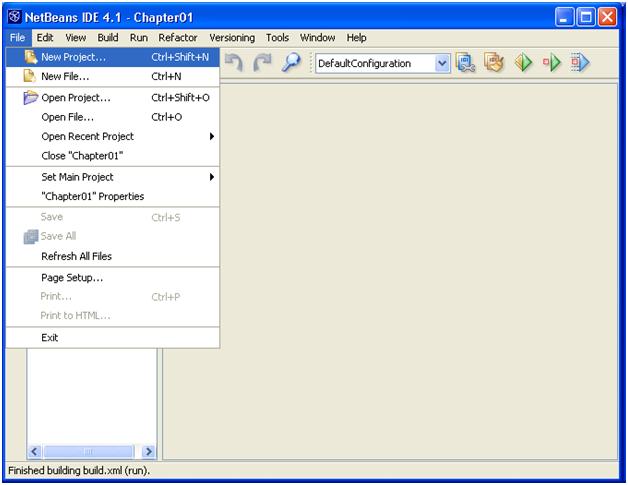Image resolution: width=628 pixels, height=485 pixels.
Task: Click left arrow of horizontal scrollbar
Action: tap(34, 451)
